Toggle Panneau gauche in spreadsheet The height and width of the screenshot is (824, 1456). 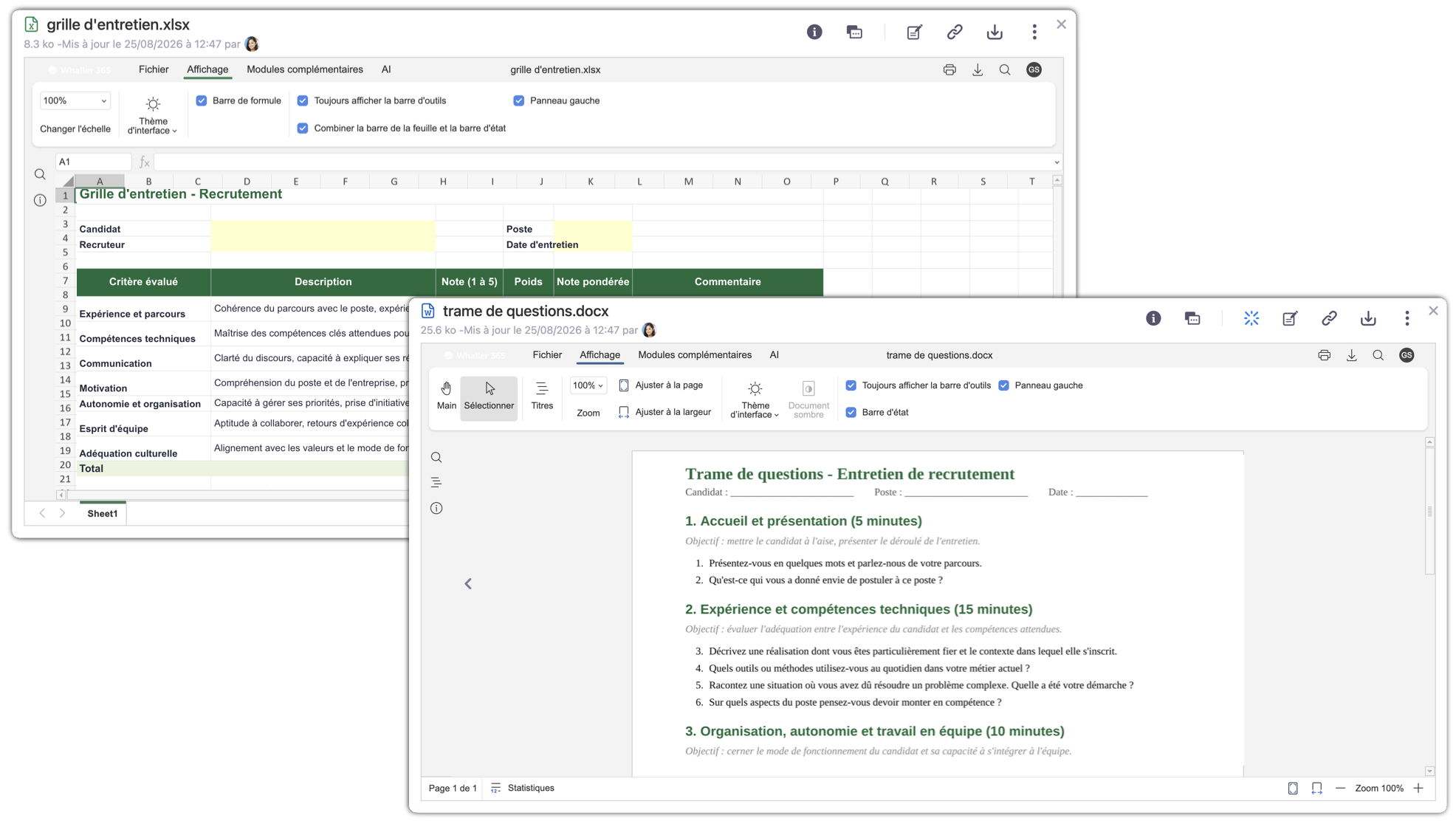[x=519, y=100]
